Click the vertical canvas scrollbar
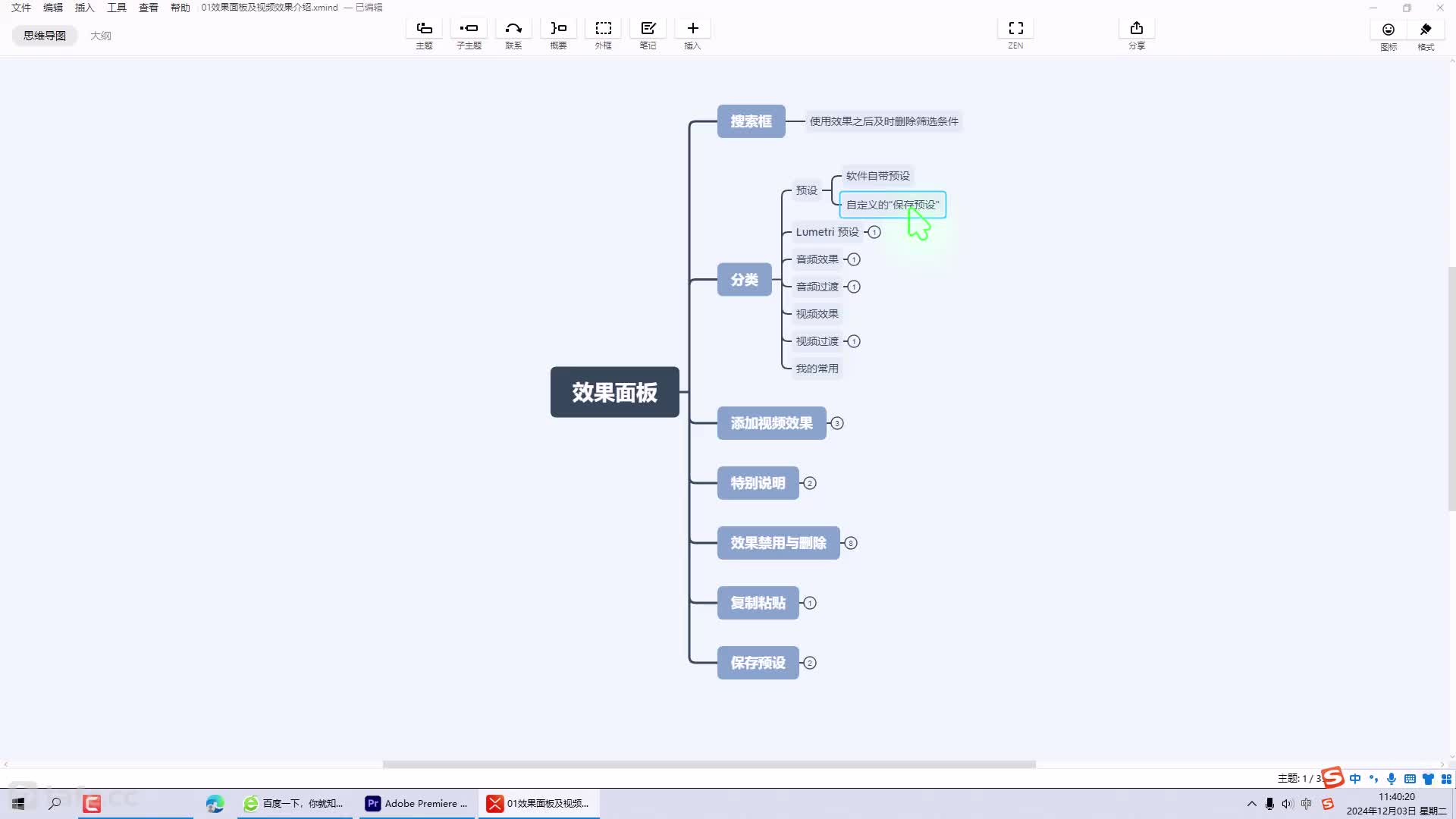1456x819 pixels. [1452, 389]
